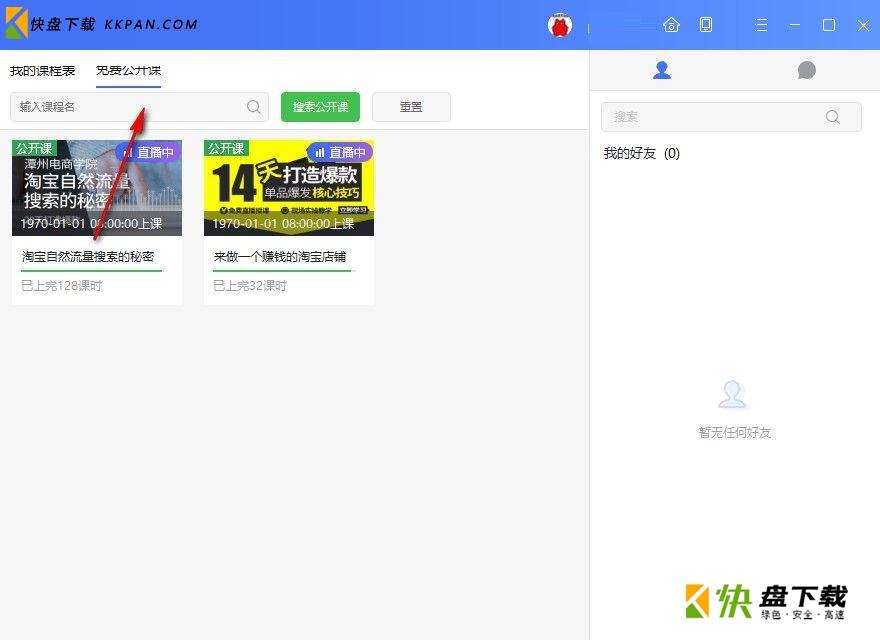Focus the 输入课程名 search field
880x640 pixels.
click(x=139, y=107)
